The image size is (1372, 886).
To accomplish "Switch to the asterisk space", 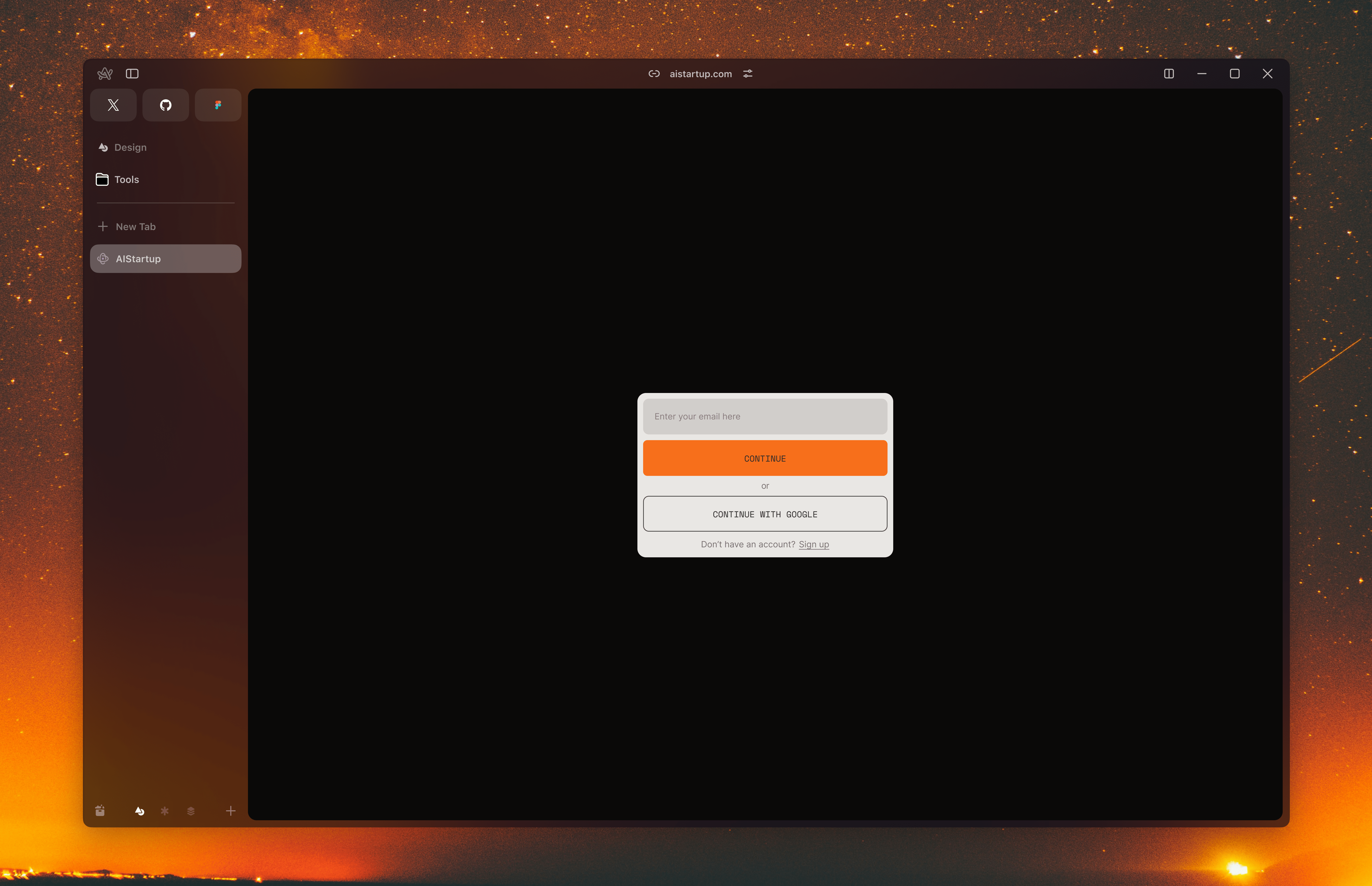I will tap(165, 811).
